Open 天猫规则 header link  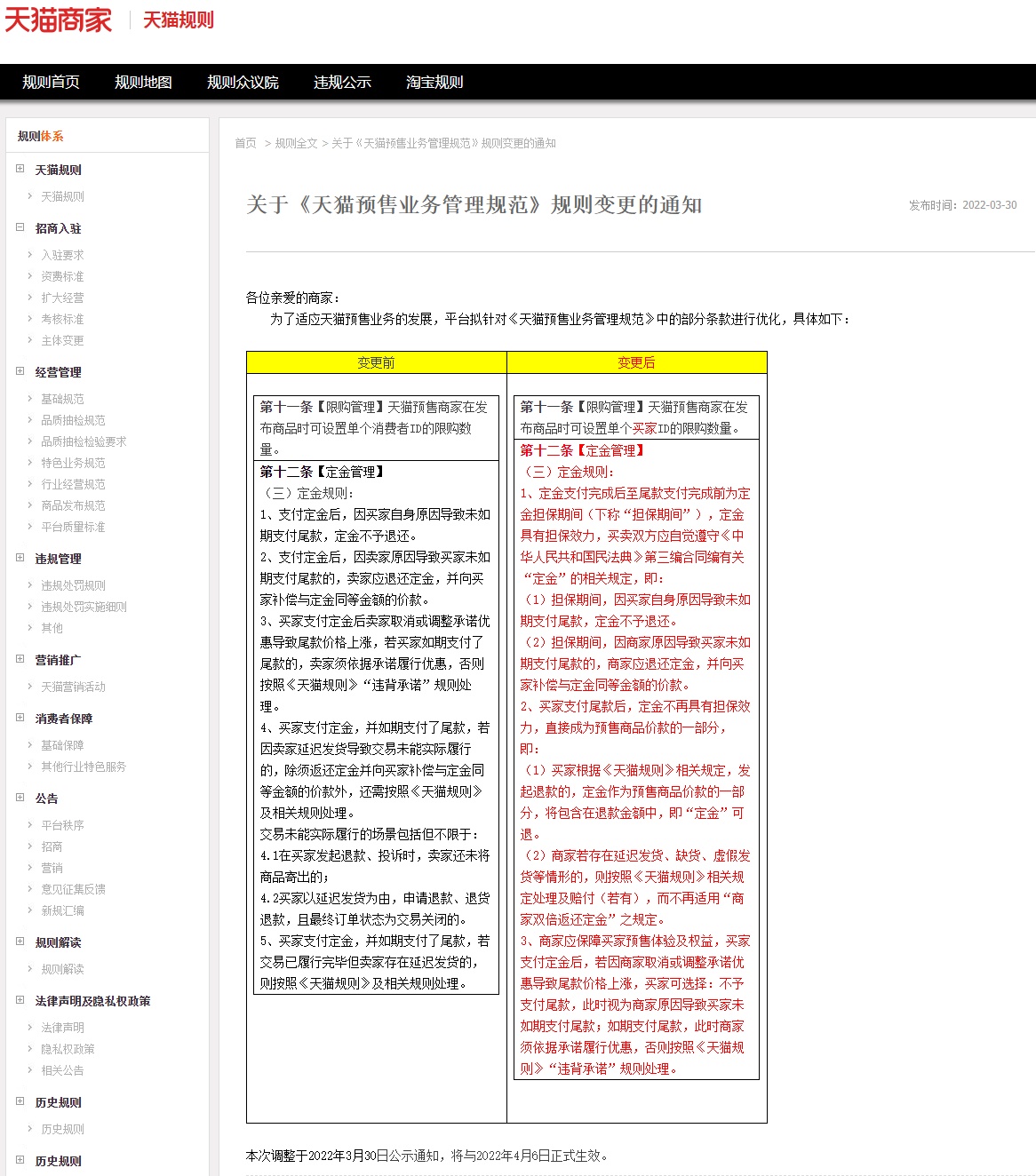179,20
